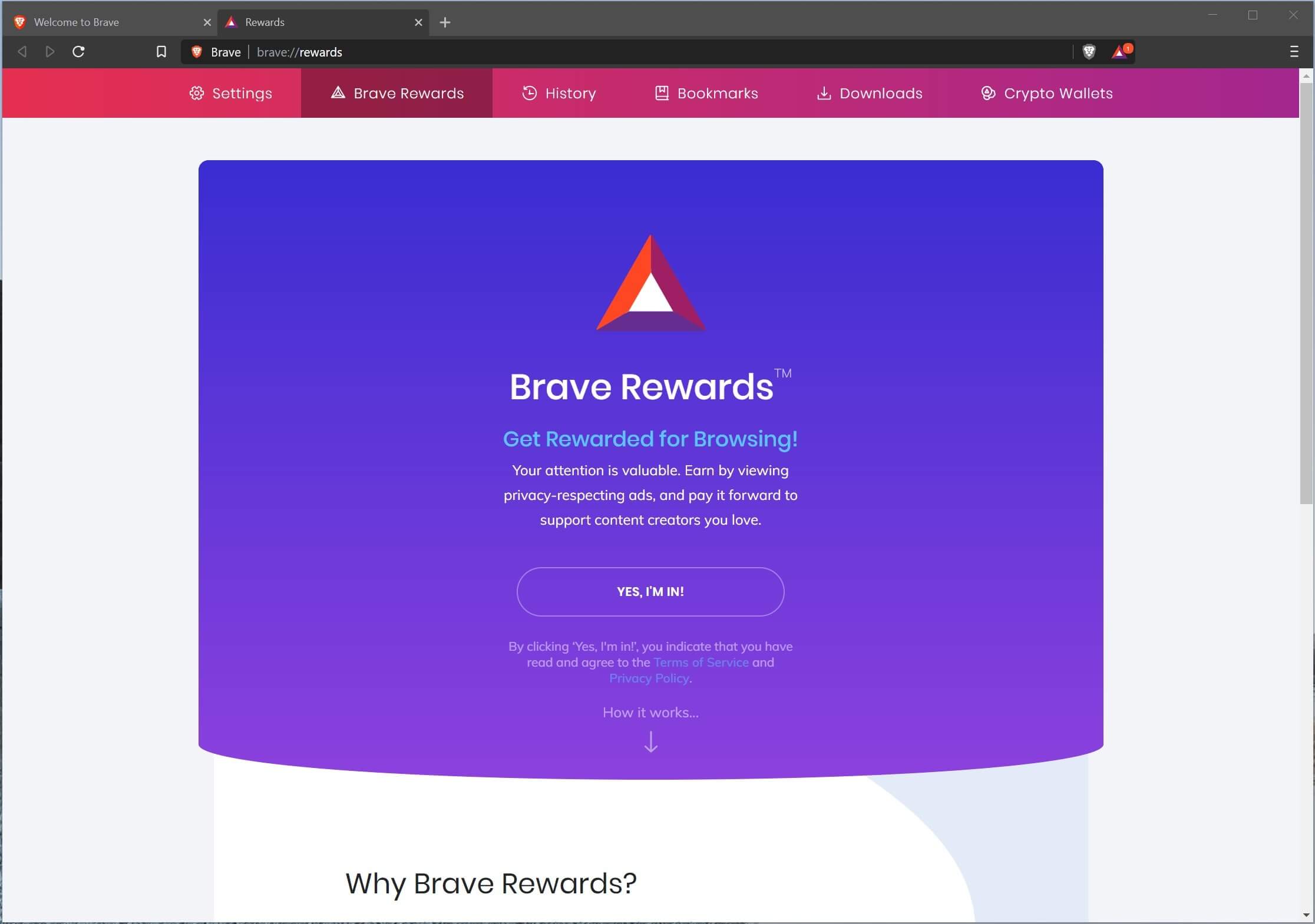Click the page refresh reload button
Screen dimensions: 1315x924
[80, 52]
